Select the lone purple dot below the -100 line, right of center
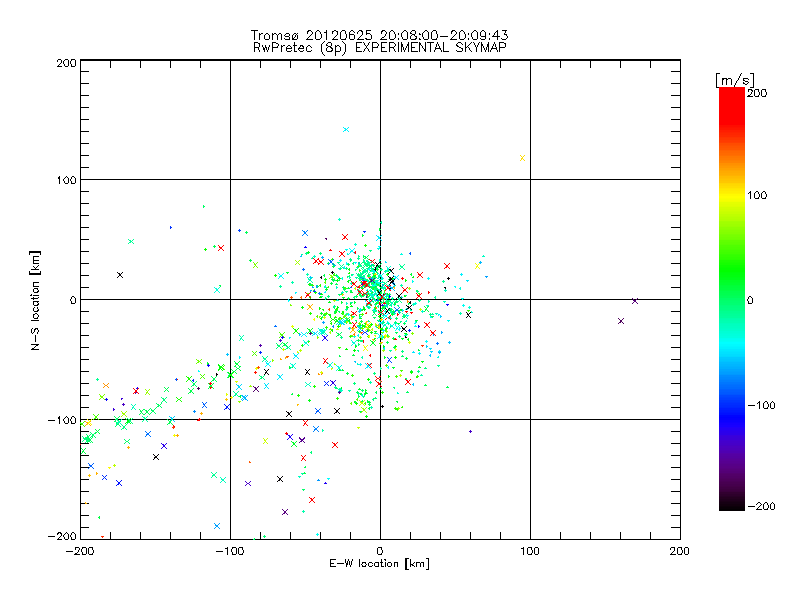800x600 pixels. click(x=470, y=432)
